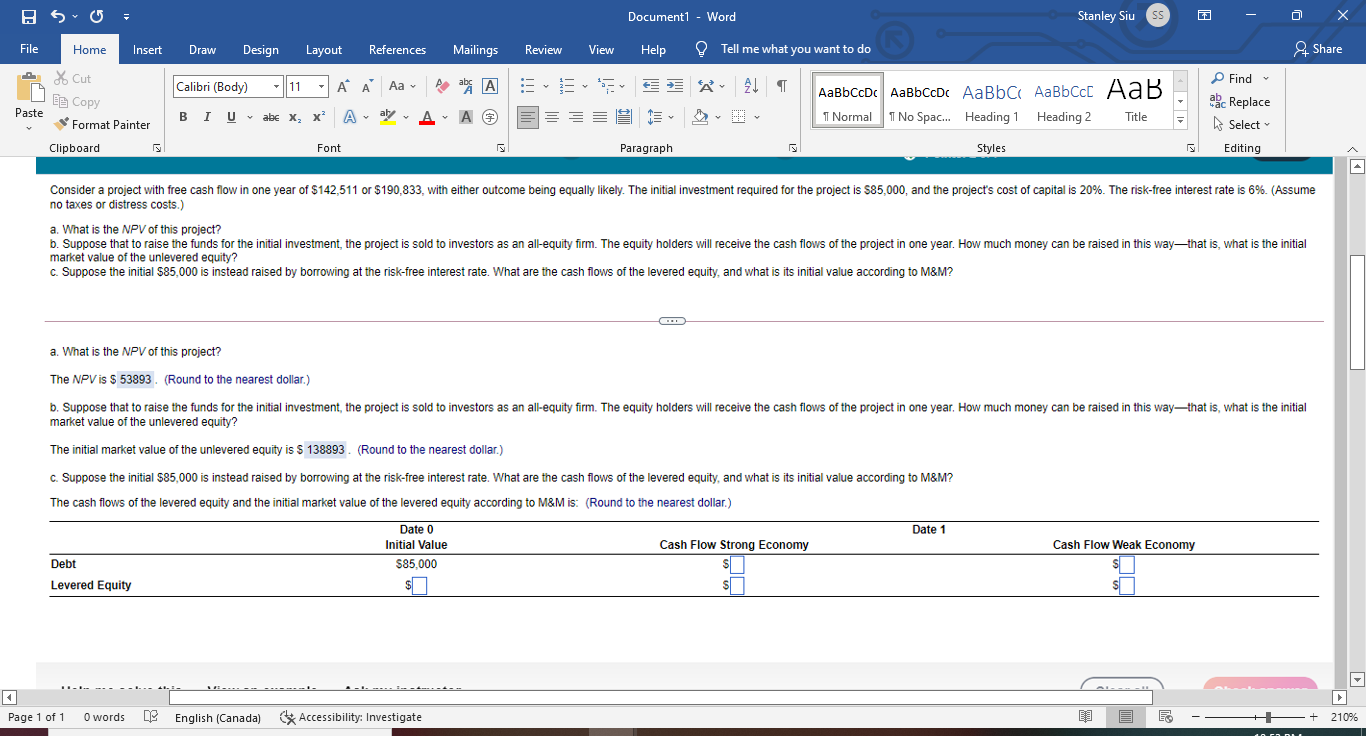The width and height of the screenshot is (1366, 736).
Task: Switch to Read Mode via status bar icon
Action: pyautogui.click(x=1085, y=716)
